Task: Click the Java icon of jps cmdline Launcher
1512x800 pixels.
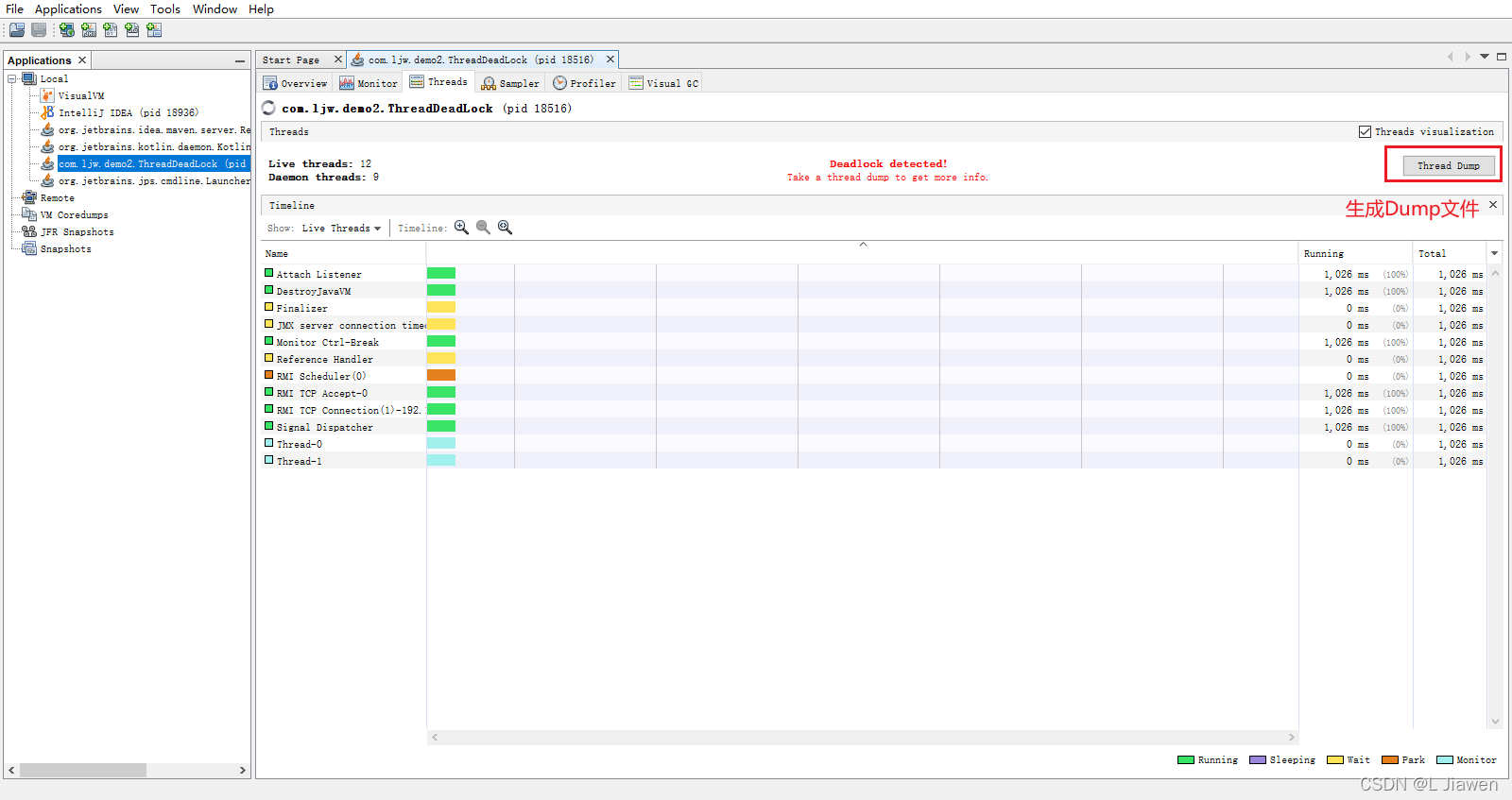Action: (47, 181)
